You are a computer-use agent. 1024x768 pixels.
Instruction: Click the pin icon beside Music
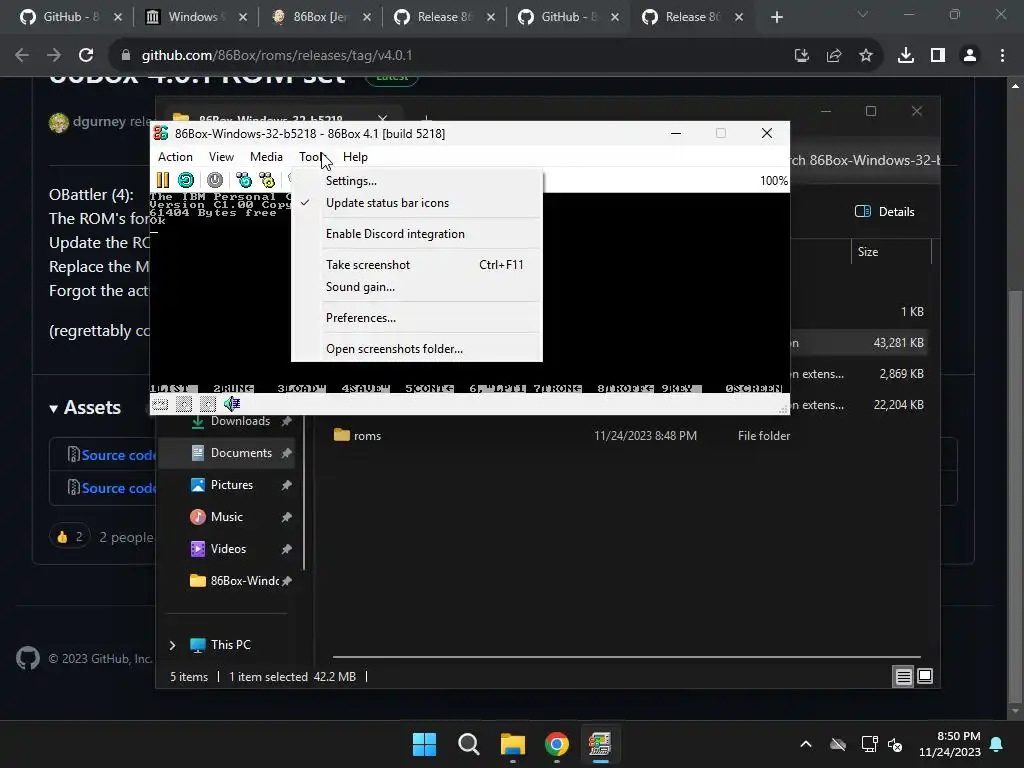click(286, 517)
